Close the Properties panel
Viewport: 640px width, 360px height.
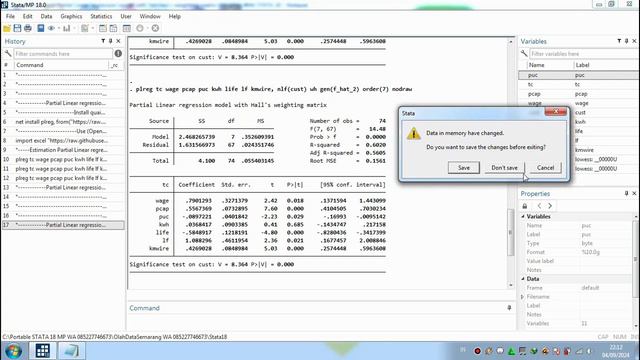tap(634, 193)
